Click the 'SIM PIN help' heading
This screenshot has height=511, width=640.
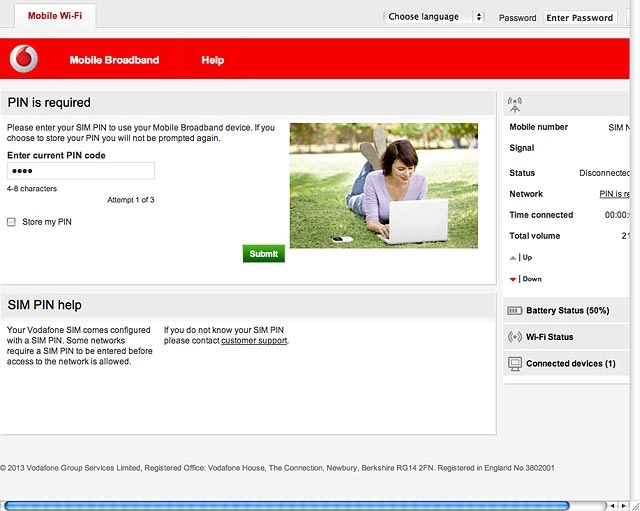[x=44, y=305]
